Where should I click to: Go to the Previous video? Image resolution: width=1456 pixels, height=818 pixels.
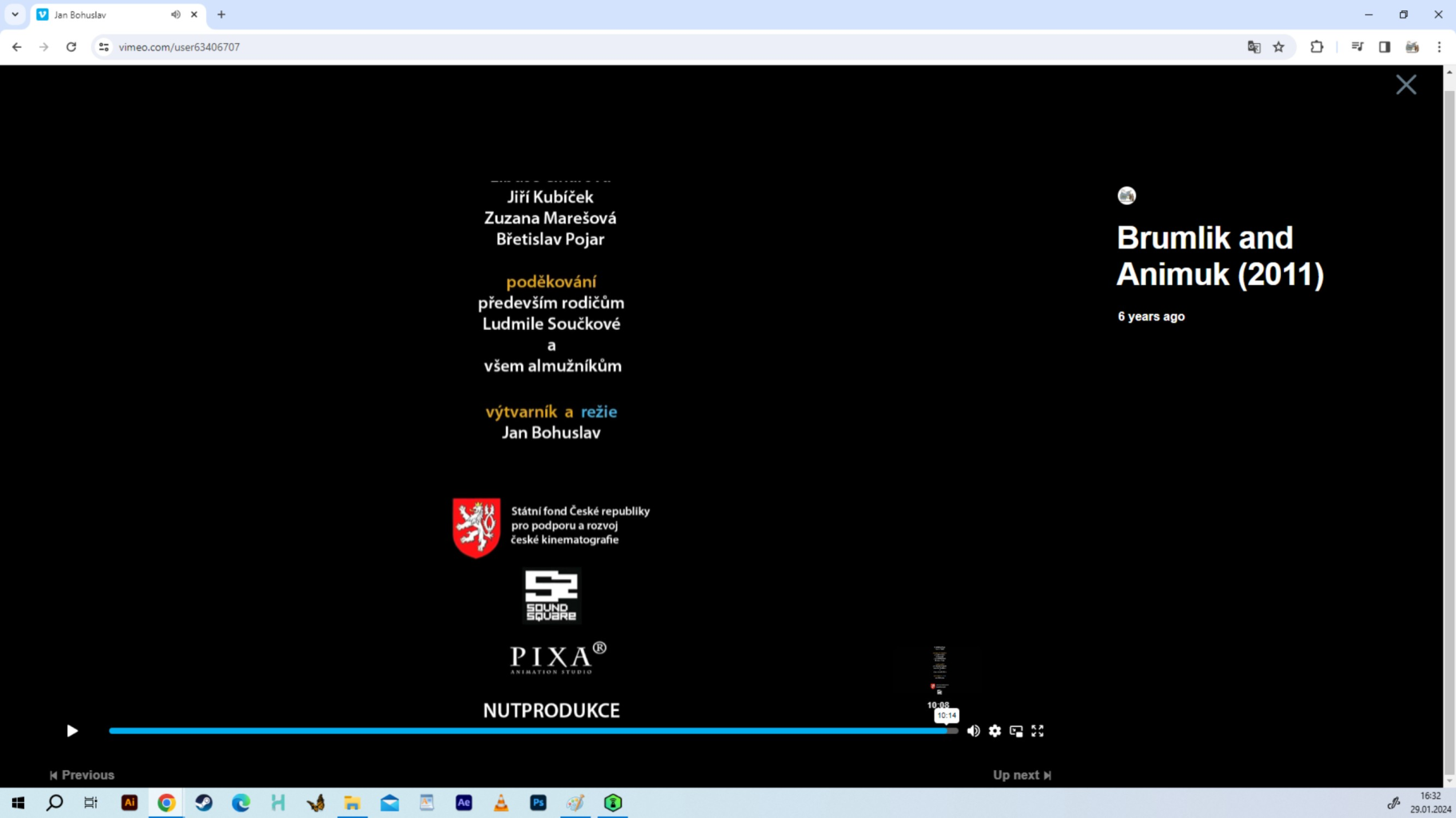tap(82, 775)
